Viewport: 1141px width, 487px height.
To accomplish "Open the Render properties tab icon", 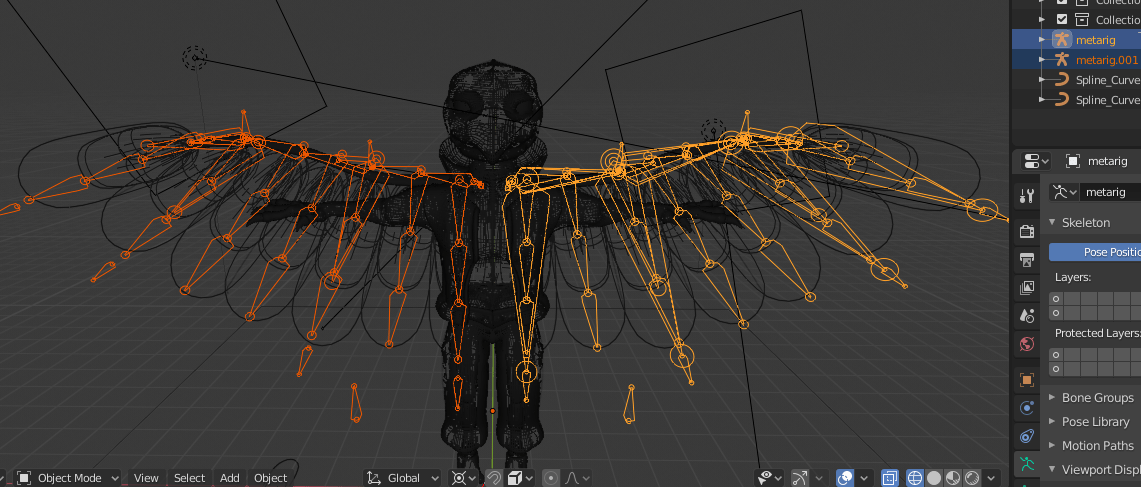I will (x=1027, y=231).
